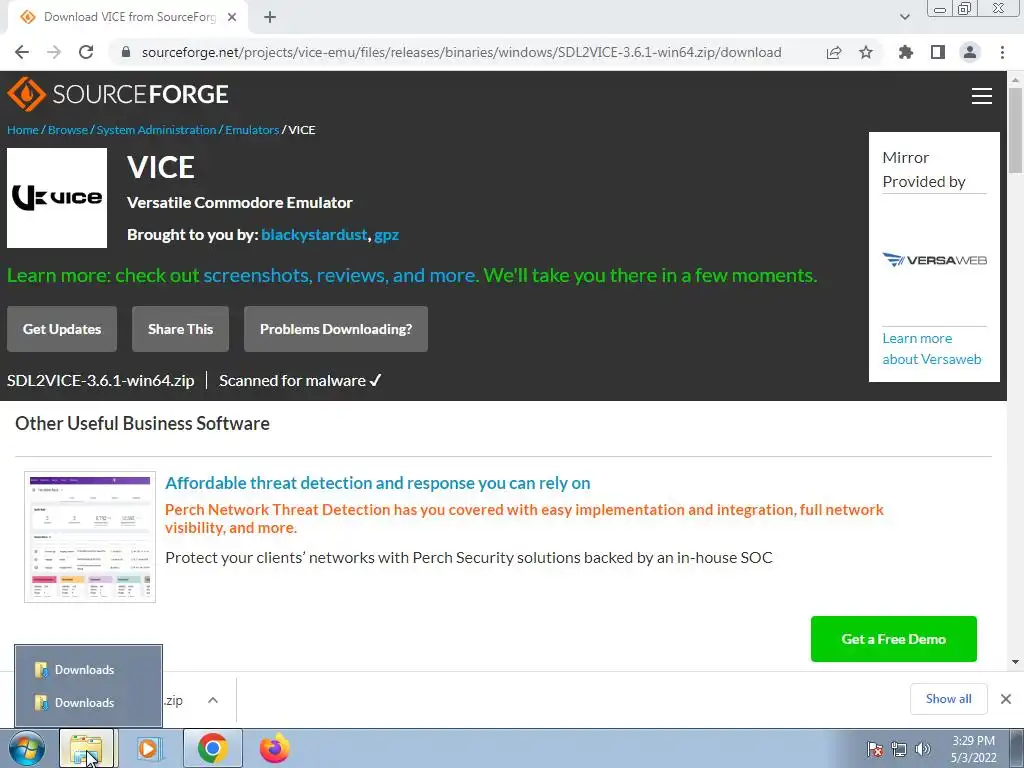Click the Windows Explorer taskbar icon
Viewport: 1024px width, 768px height.
[86, 748]
